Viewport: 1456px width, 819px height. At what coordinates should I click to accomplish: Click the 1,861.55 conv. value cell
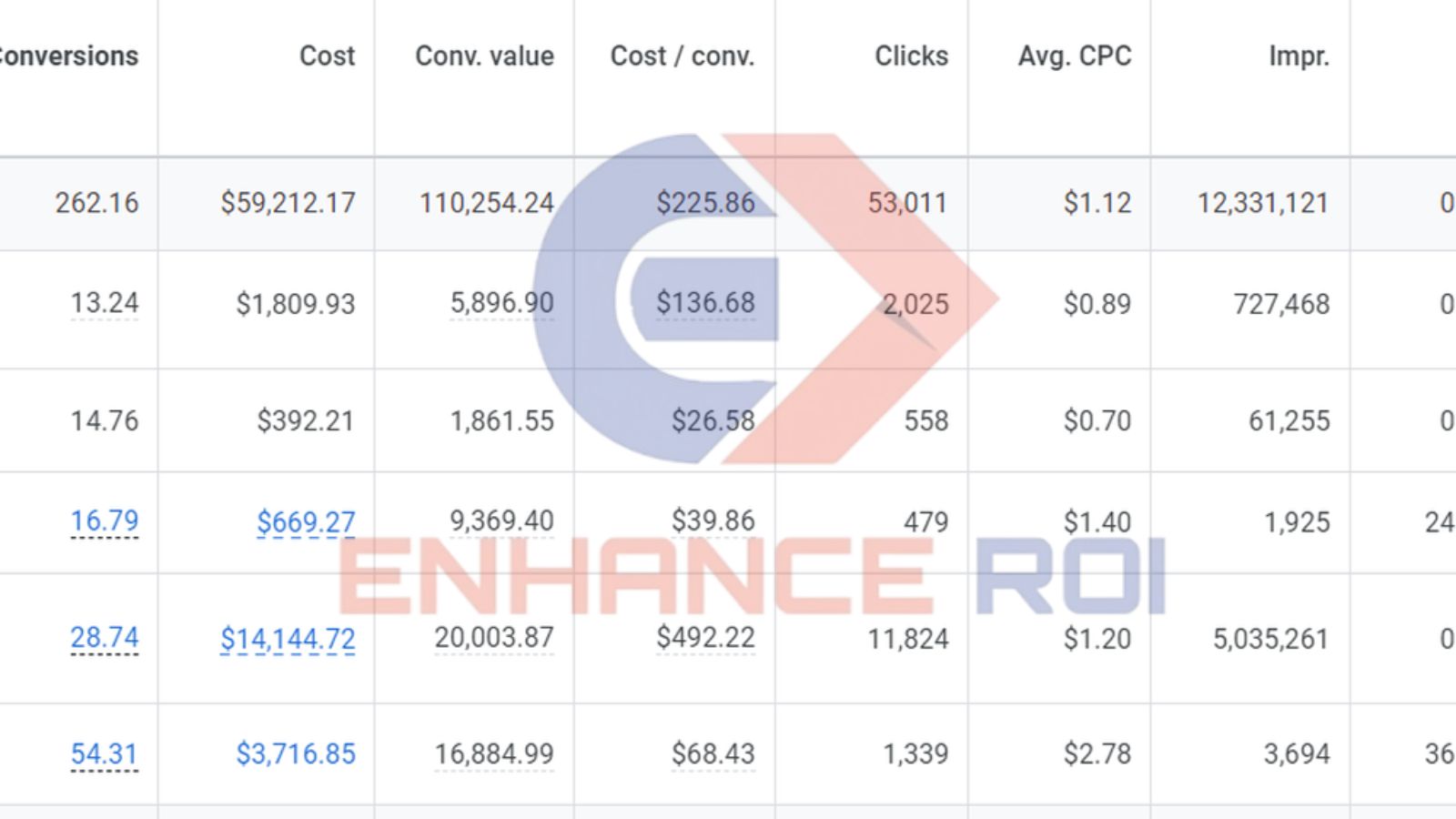[501, 421]
